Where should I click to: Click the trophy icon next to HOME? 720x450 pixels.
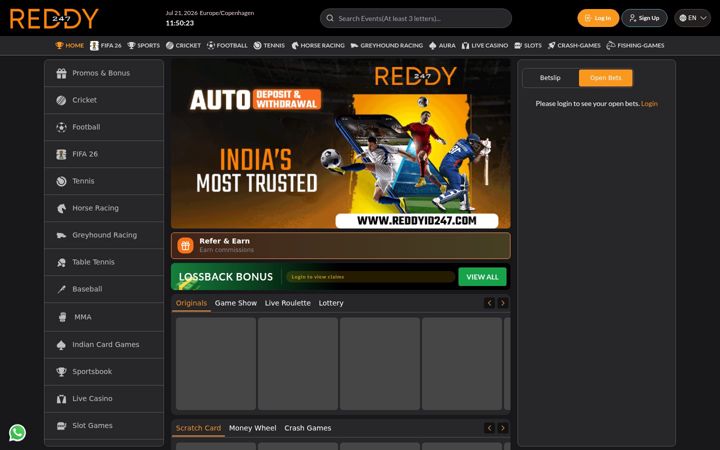(59, 45)
